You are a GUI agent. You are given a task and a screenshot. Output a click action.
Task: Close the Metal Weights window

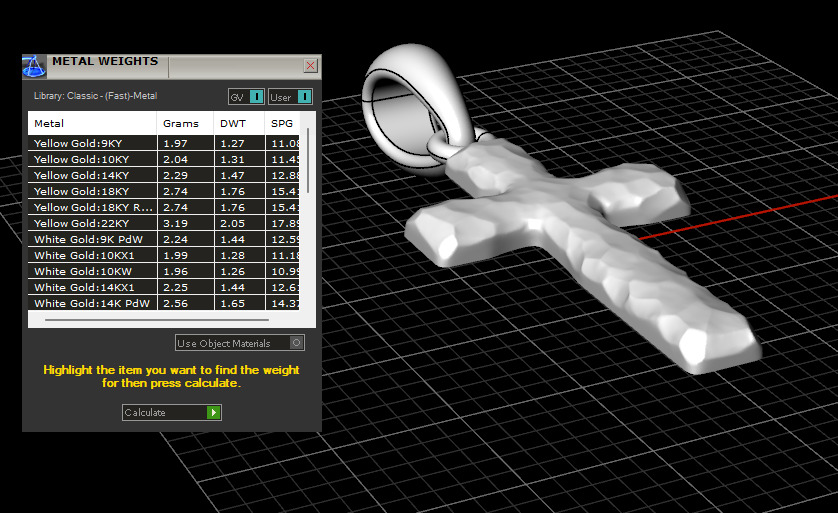click(x=311, y=66)
